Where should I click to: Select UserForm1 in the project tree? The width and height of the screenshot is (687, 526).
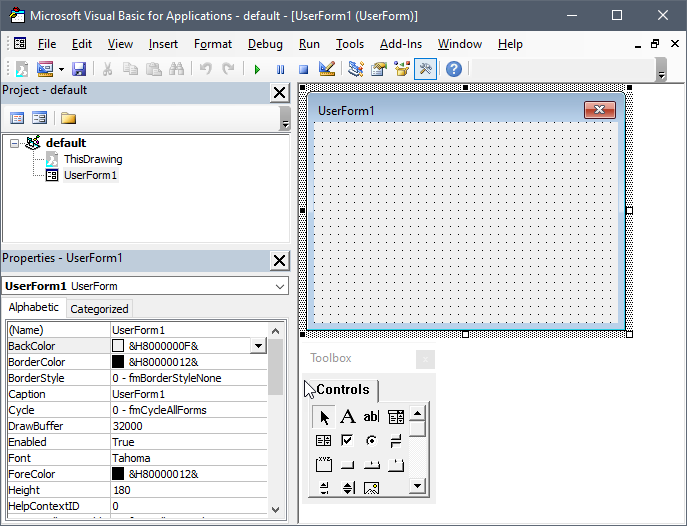[90, 175]
